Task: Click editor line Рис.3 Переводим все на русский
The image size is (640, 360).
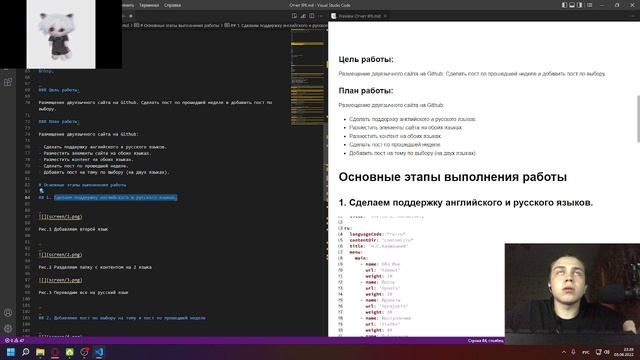Action: [x=84, y=293]
